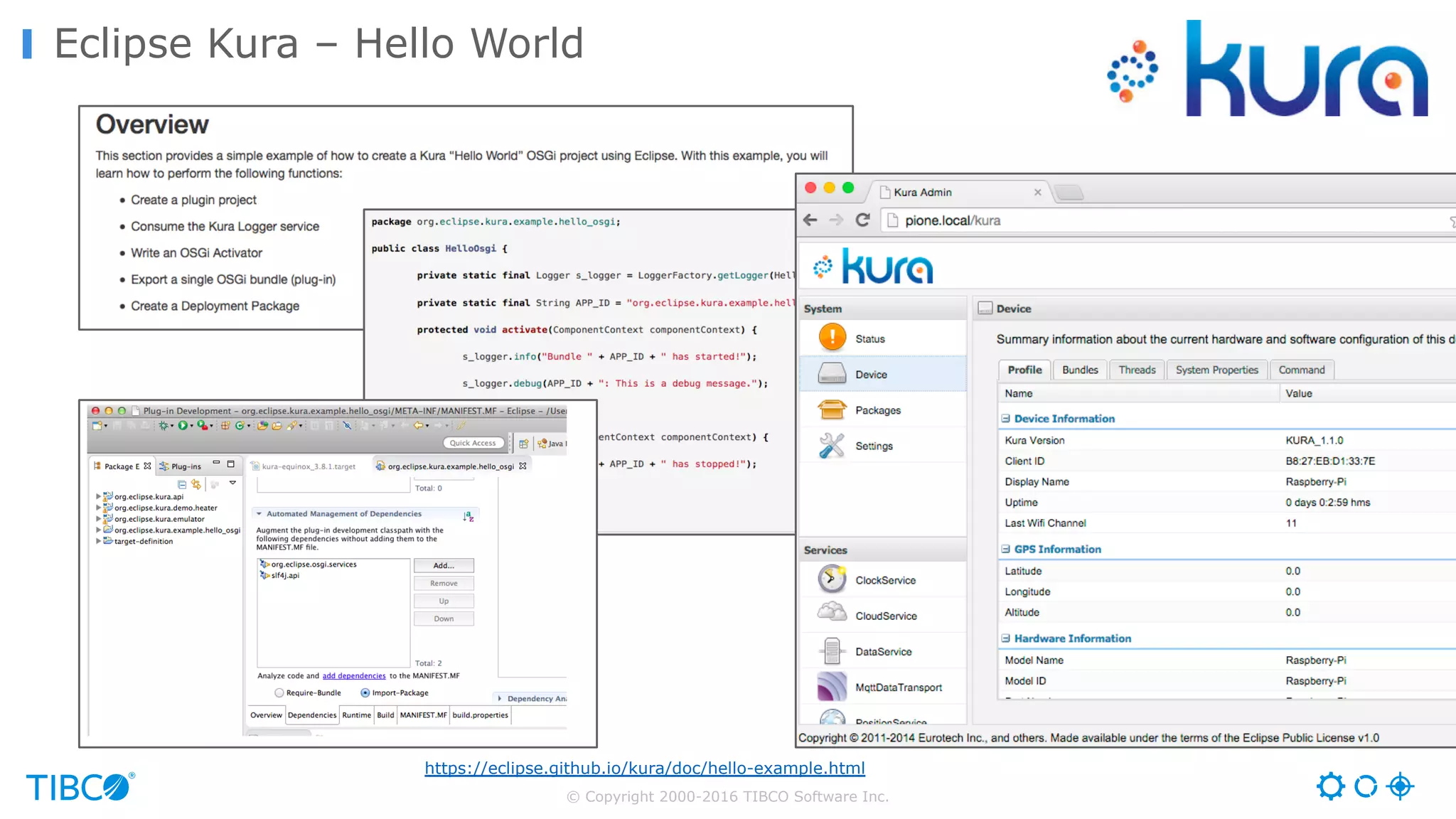Screen dimensions: 1456x819
Task: Expand org.eclipse.kura.emulator project
Action: pyautogui.click(x=98, y=519)
